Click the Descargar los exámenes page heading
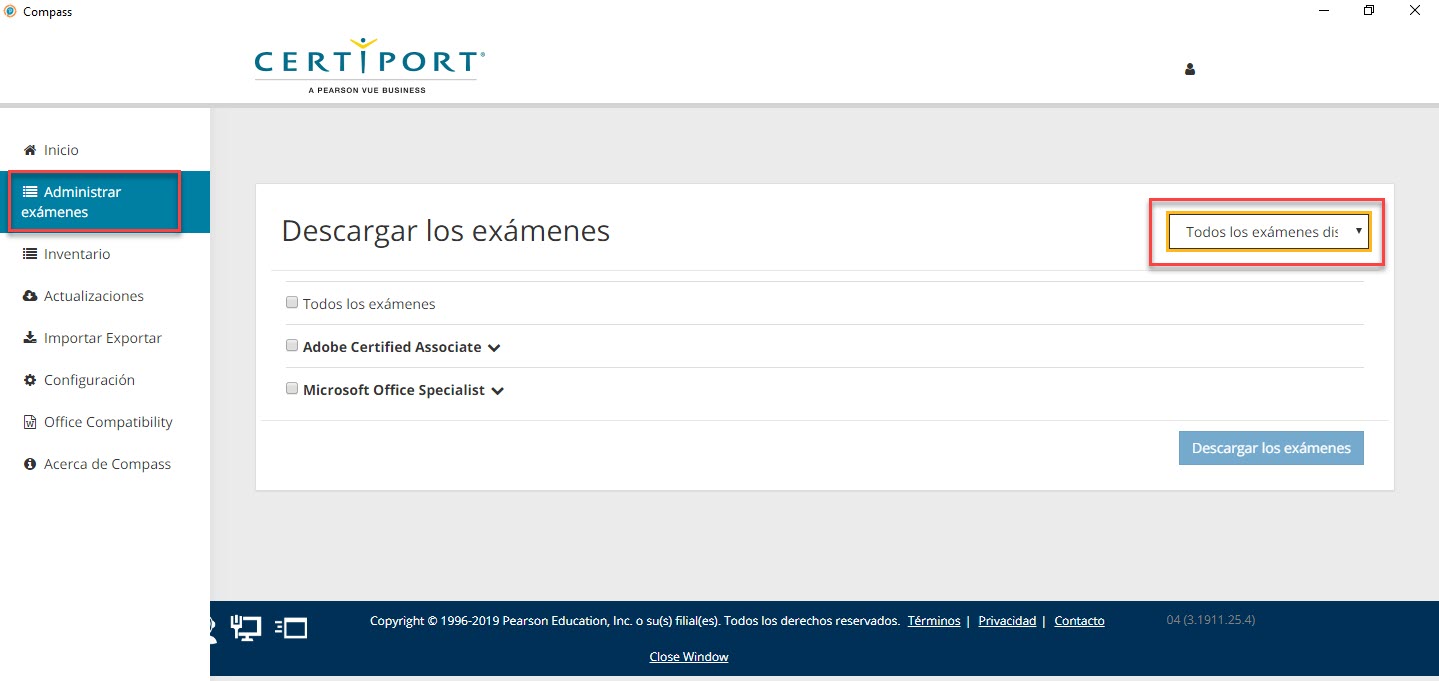Screen dimensions: 1439x681 pyautogui.click(x=446, y=231)
